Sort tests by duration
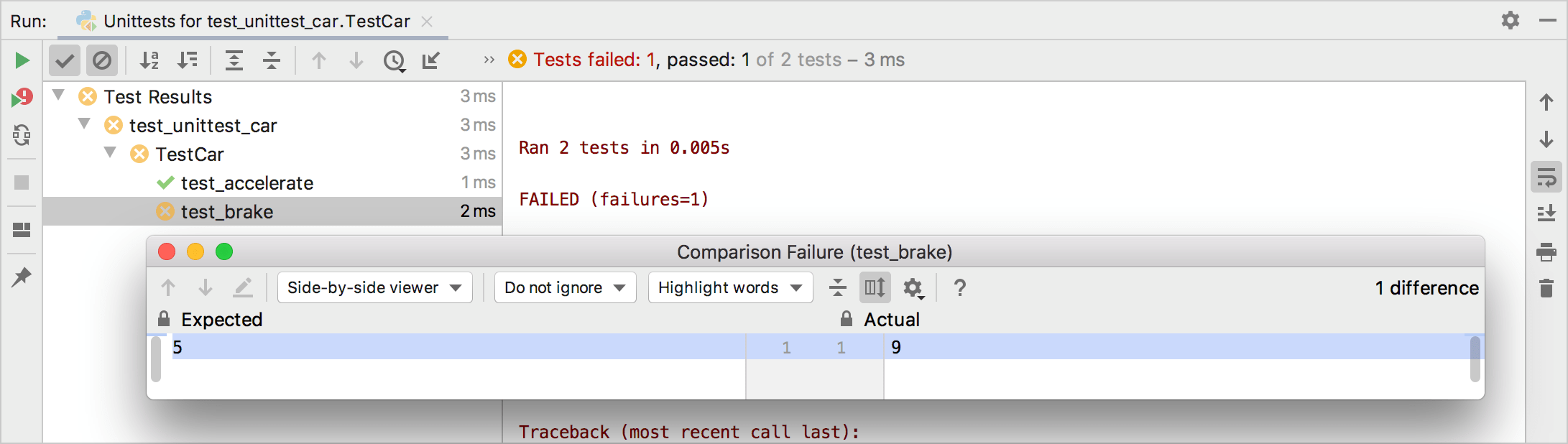1568x444 pixels. coord(187,60)
